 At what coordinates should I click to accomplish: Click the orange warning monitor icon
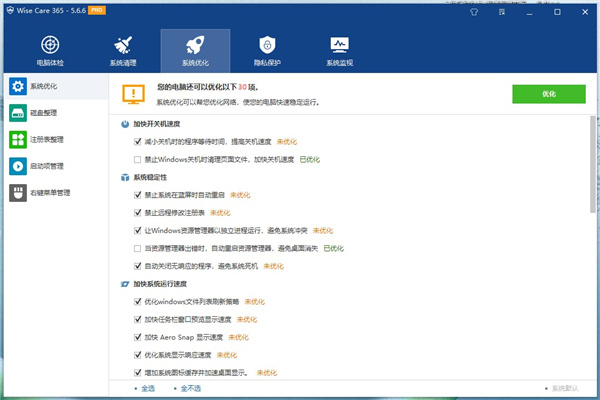[133, 94]
